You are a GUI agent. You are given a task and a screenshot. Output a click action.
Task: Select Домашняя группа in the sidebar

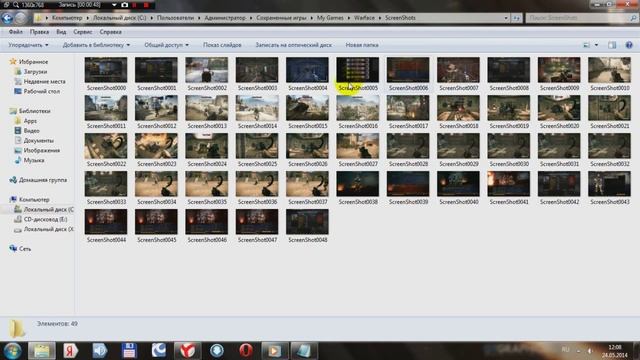click(42, 180)
